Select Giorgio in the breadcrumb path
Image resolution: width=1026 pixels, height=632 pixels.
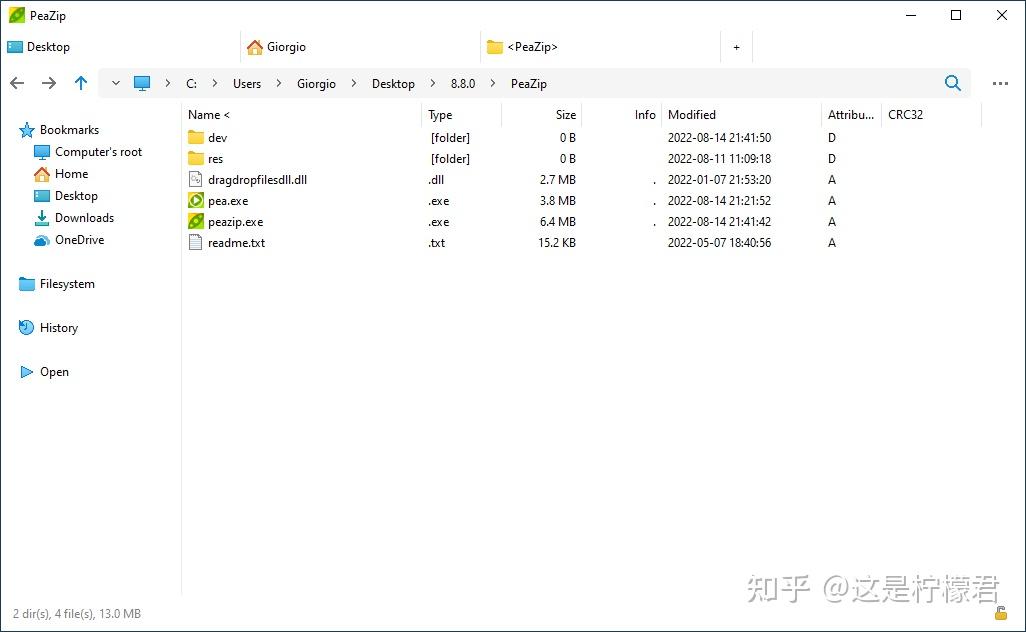click(x=316, y=84)
